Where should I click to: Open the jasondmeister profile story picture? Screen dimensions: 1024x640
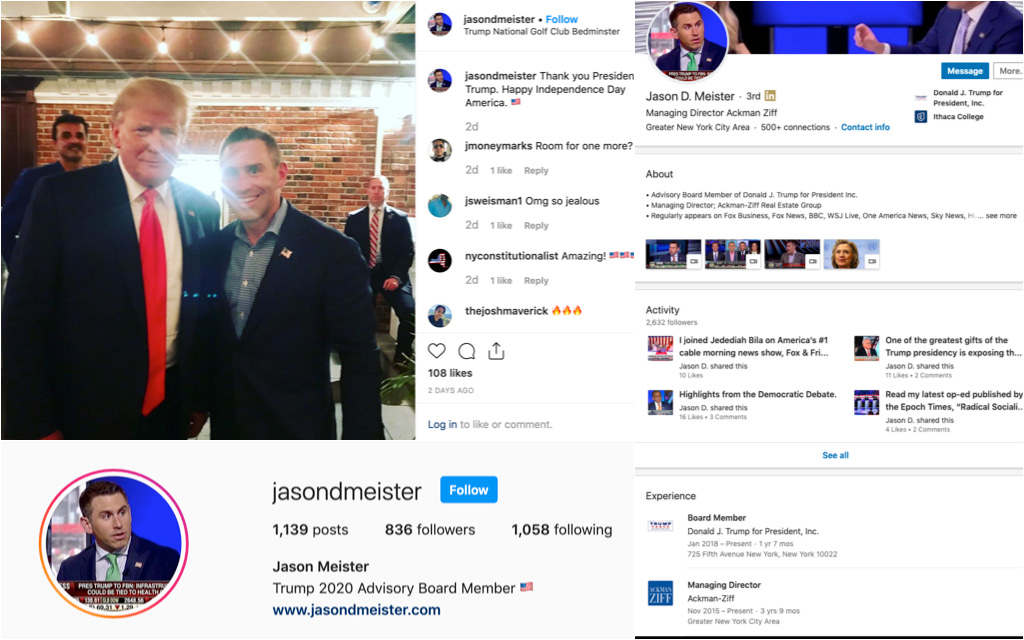click(114, 543)
